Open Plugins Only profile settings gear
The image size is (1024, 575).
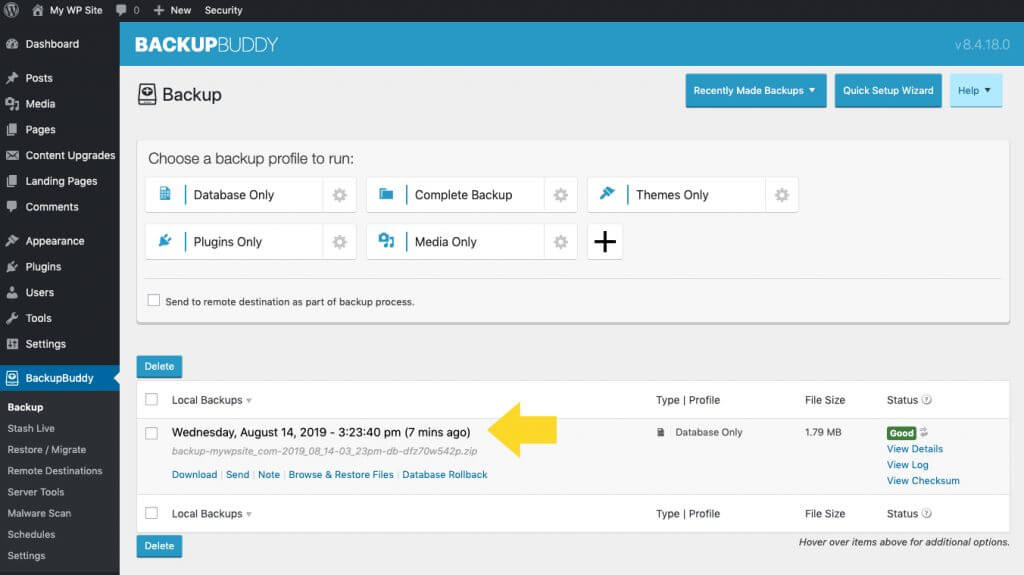[340, 242]
